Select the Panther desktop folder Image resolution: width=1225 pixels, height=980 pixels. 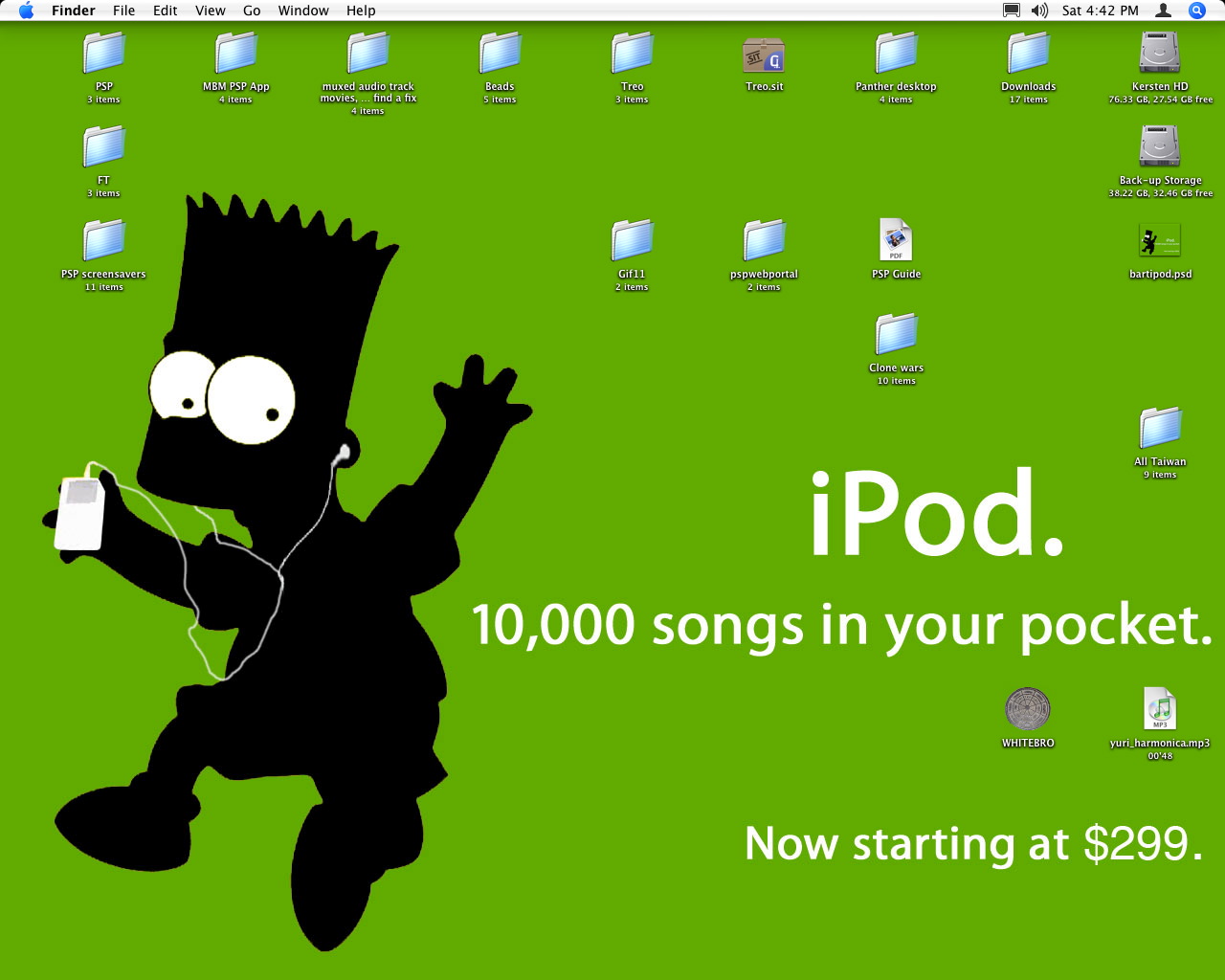point(896,54)
